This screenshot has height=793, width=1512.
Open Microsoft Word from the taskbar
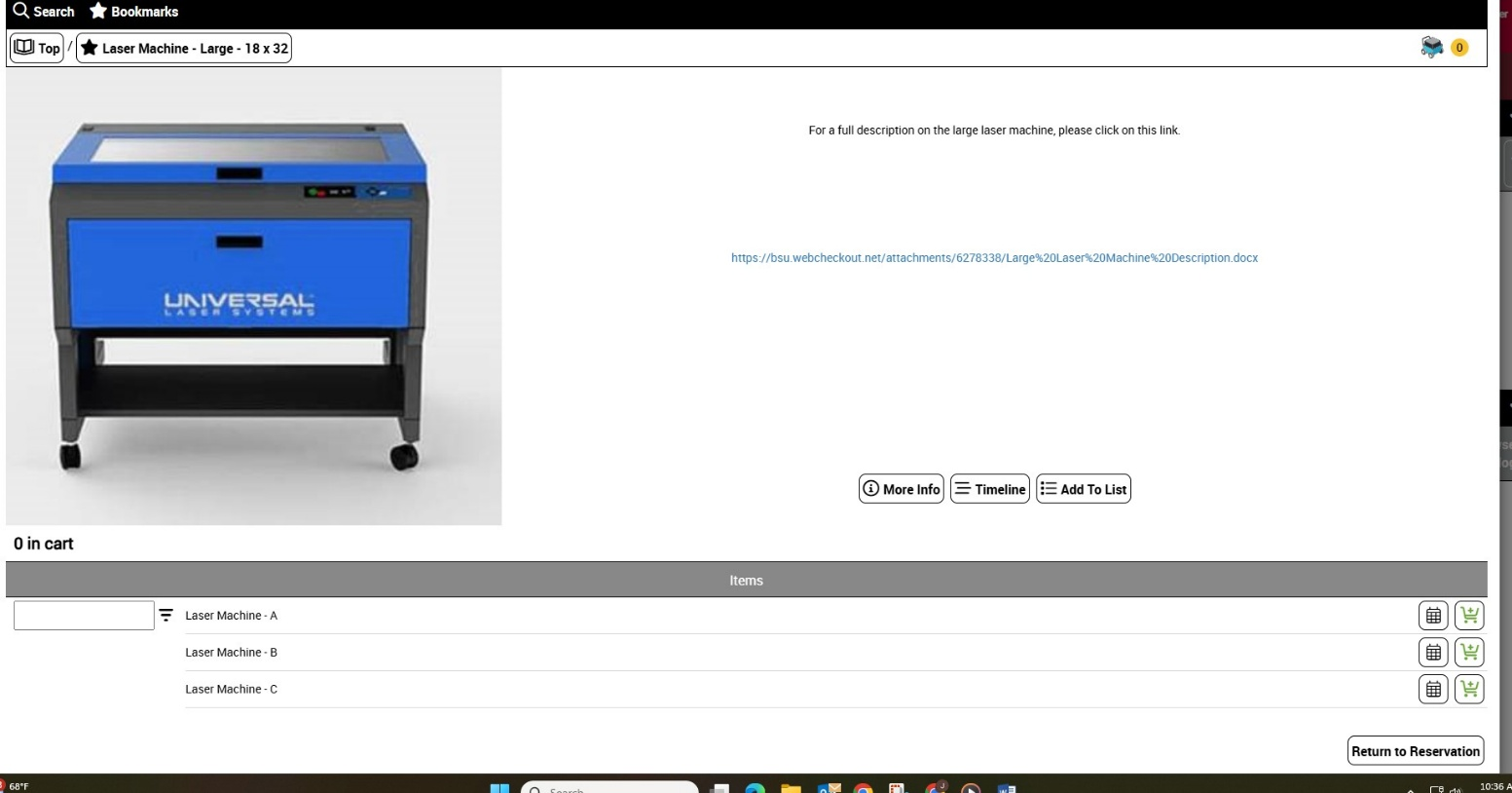tap(1007, 788)
